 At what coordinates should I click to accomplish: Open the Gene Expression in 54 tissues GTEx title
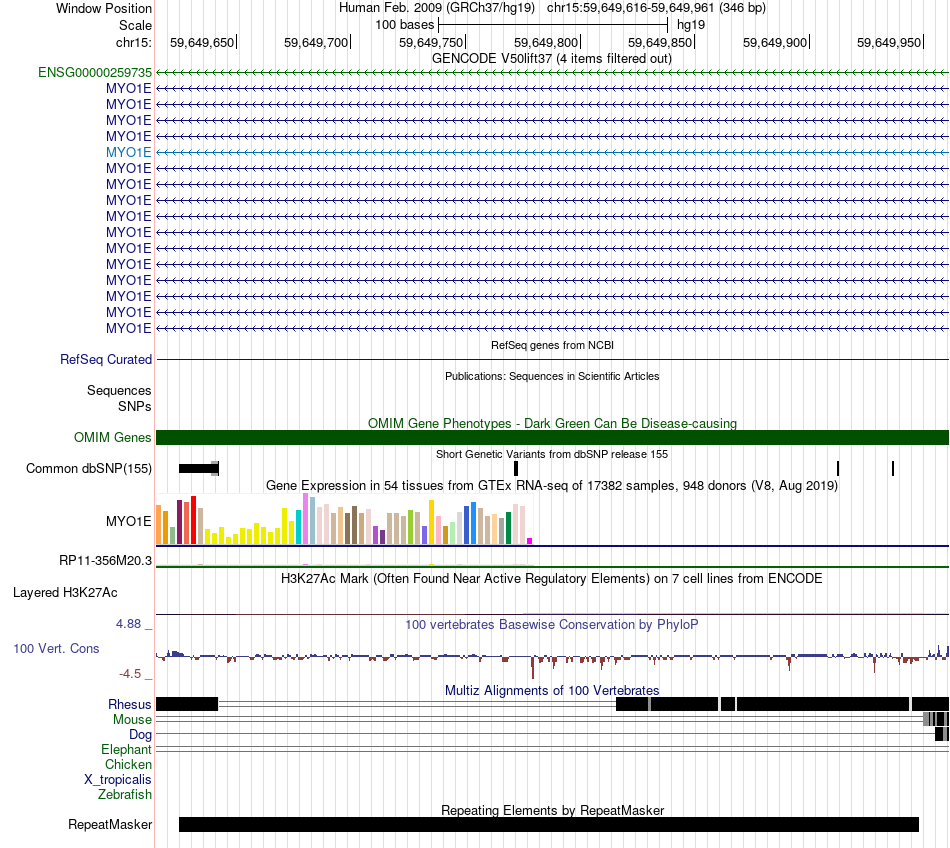click(x=552, y=486)
